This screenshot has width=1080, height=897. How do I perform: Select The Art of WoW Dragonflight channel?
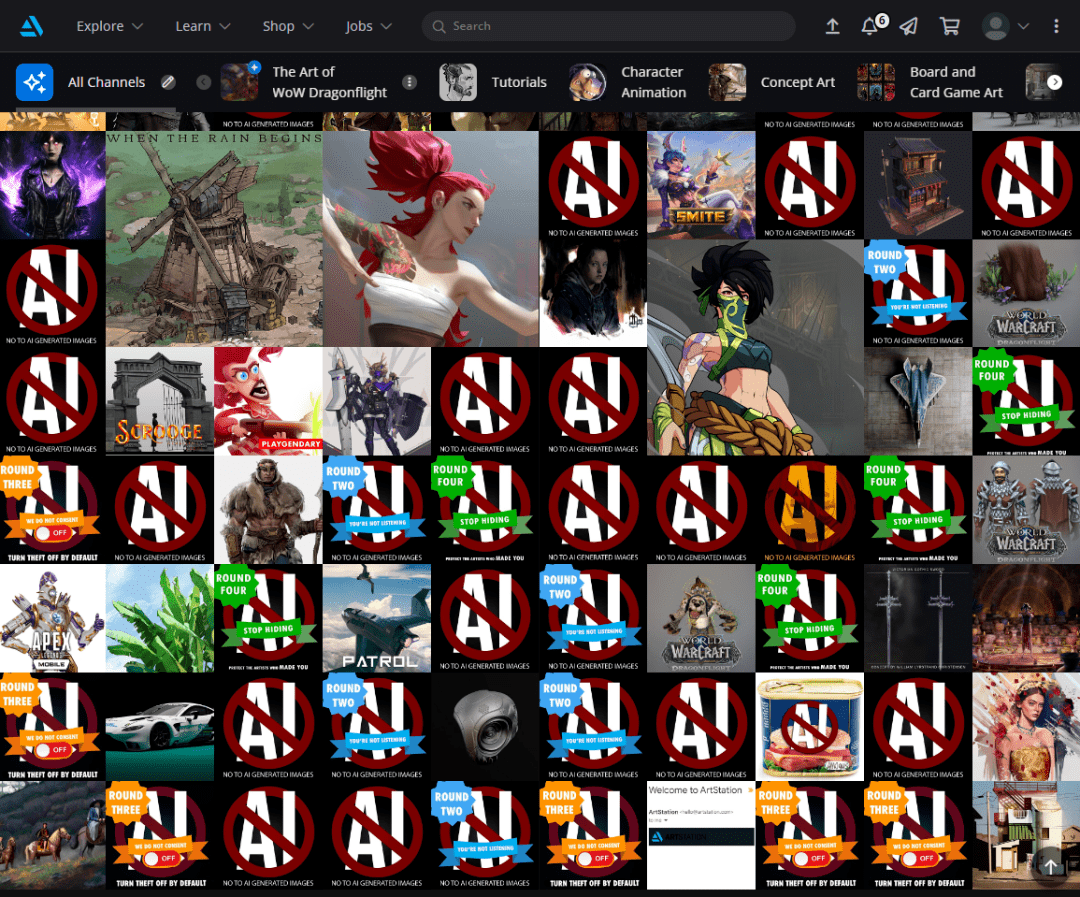tap(304, 82)
